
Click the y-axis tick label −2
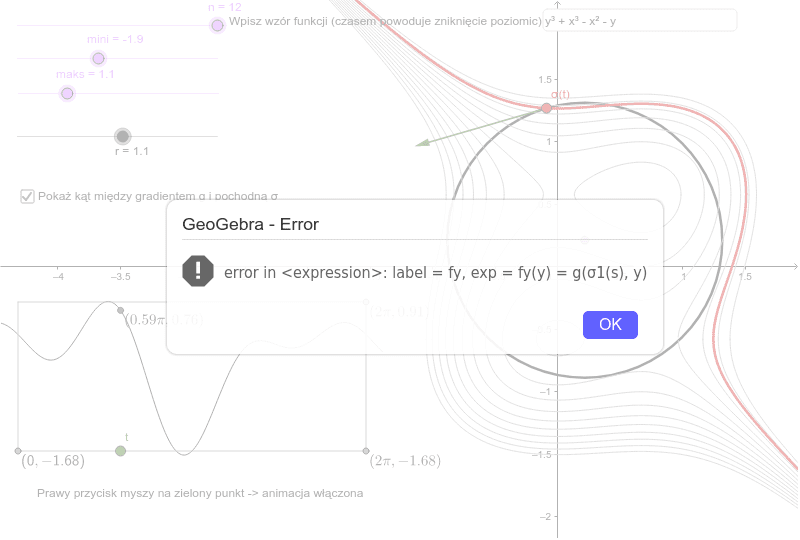(x=545, y=517)
